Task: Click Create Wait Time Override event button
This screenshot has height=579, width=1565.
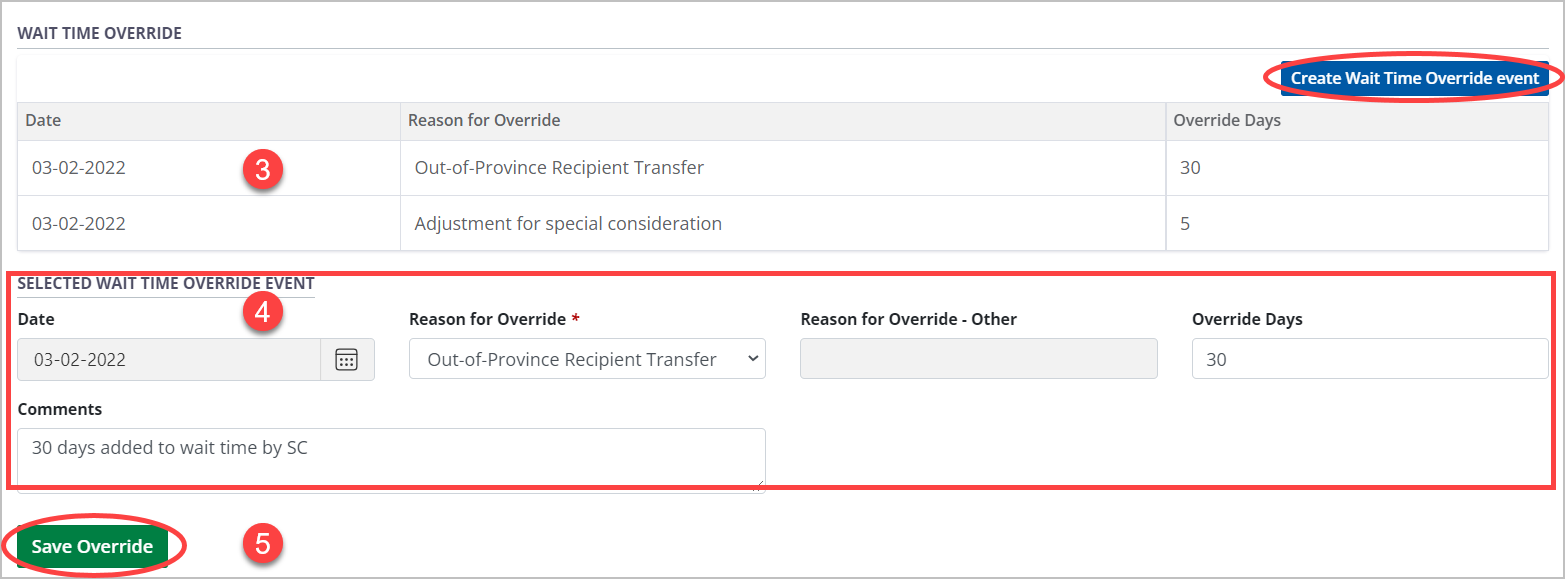Action: 1414,78
